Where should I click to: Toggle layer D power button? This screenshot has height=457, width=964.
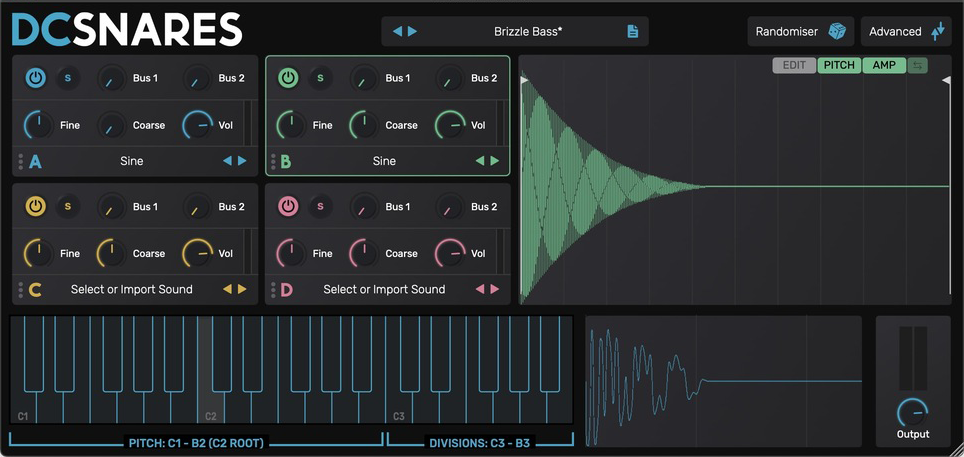(288, 207)
